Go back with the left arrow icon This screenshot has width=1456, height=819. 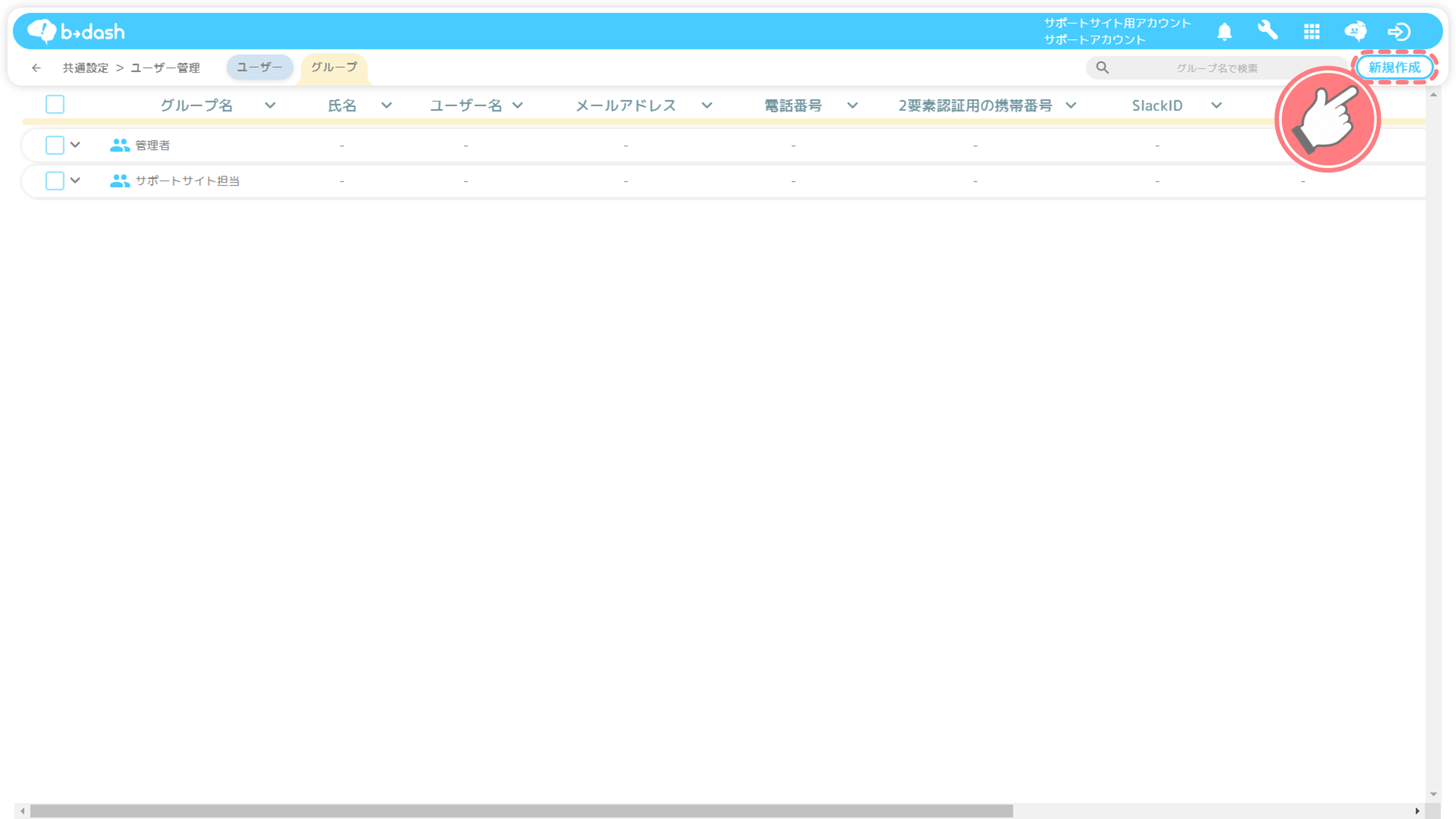point(36,68)
